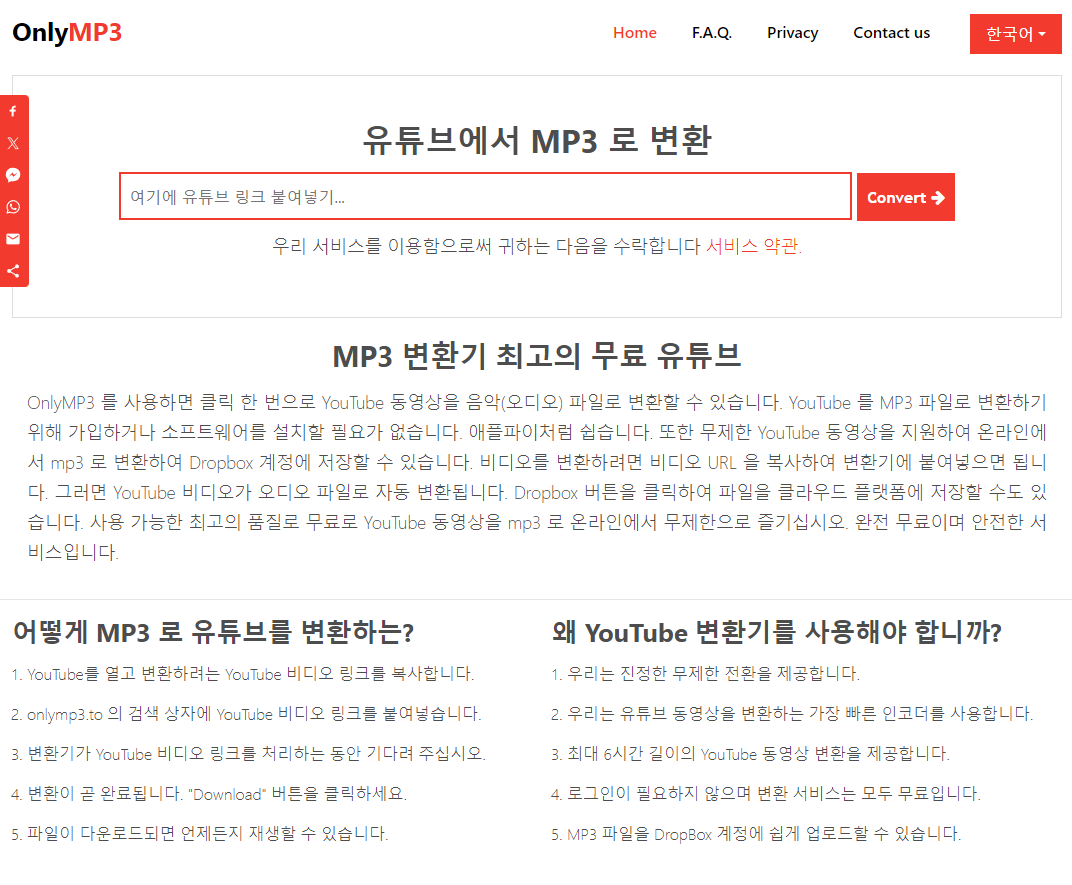
Task: Click the '유튜브에서 MP3 로 변환' heading
Action: pos(536,140)
